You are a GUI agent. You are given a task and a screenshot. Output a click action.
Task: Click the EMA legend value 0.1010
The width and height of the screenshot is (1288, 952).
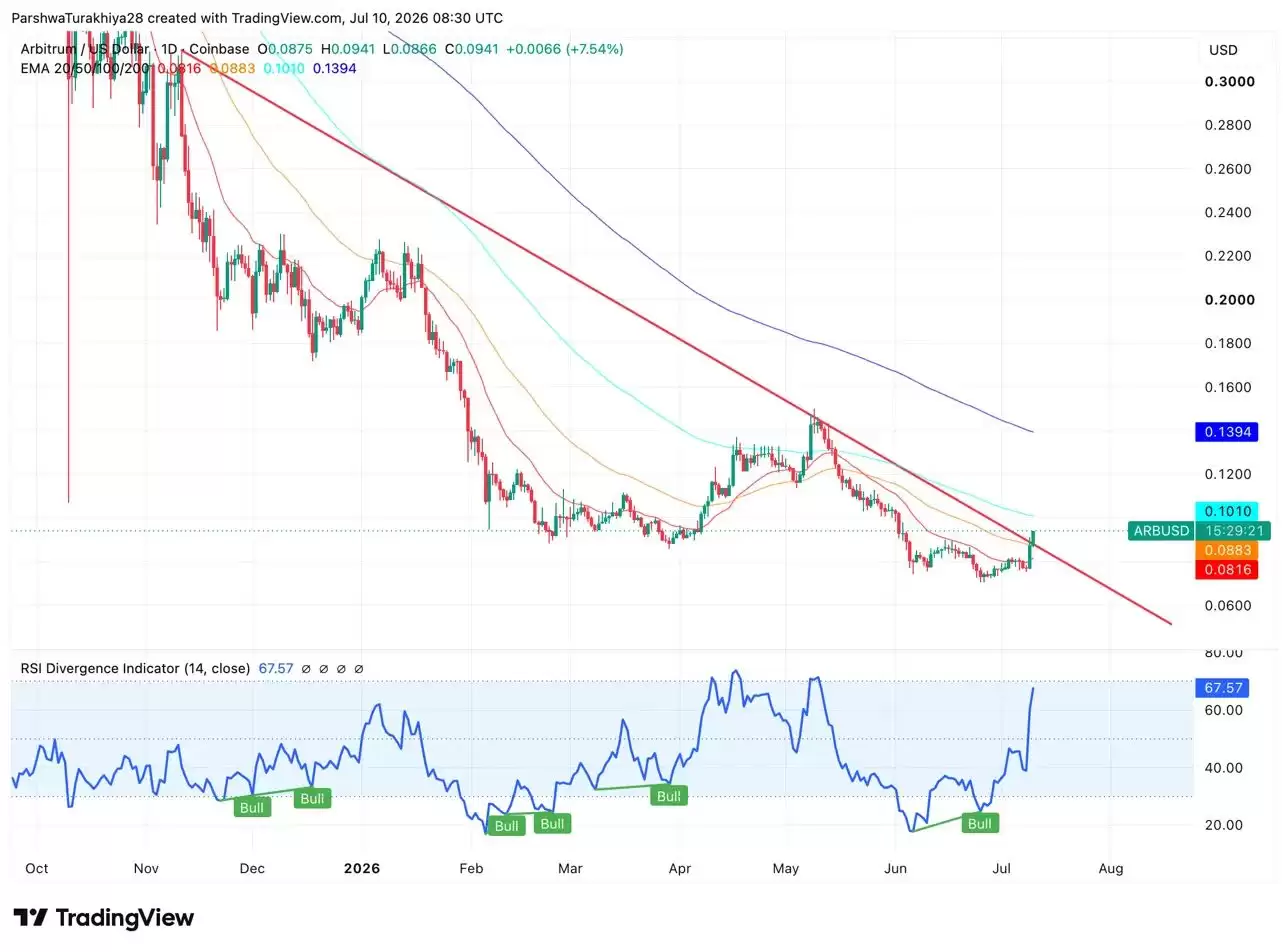pyautogui.click(x=284, y=68)
